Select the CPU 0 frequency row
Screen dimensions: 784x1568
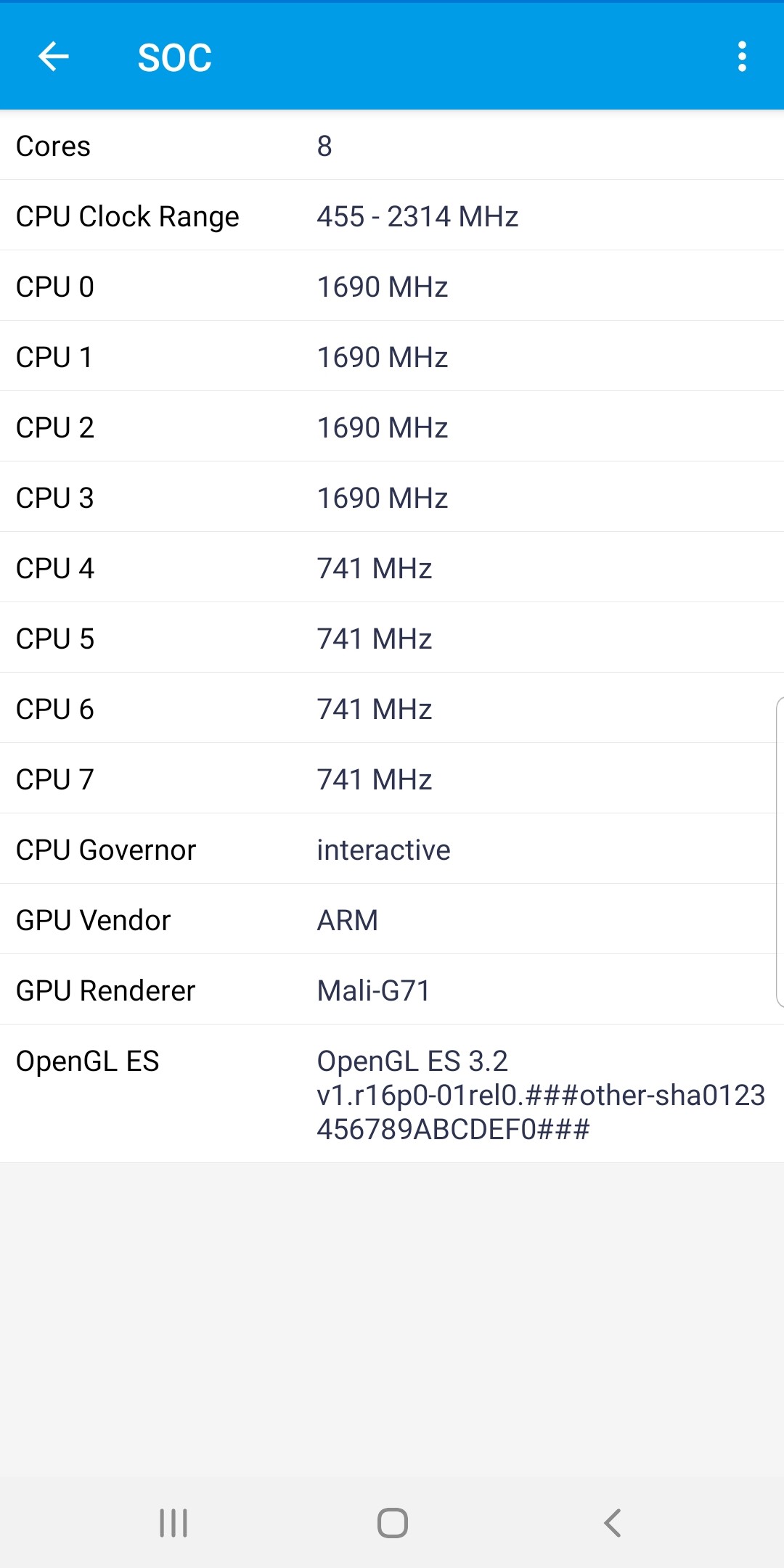(392, 287)
